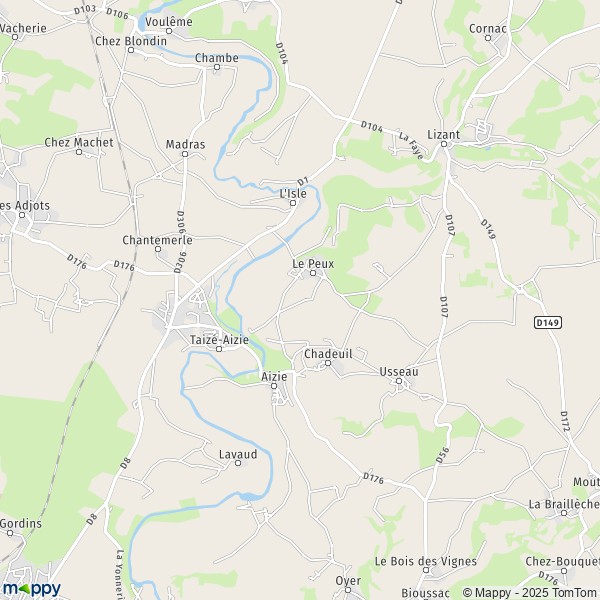Click the Lavaud hamlet marker
This screenshot has width=600, height=600.
[238, 463]
